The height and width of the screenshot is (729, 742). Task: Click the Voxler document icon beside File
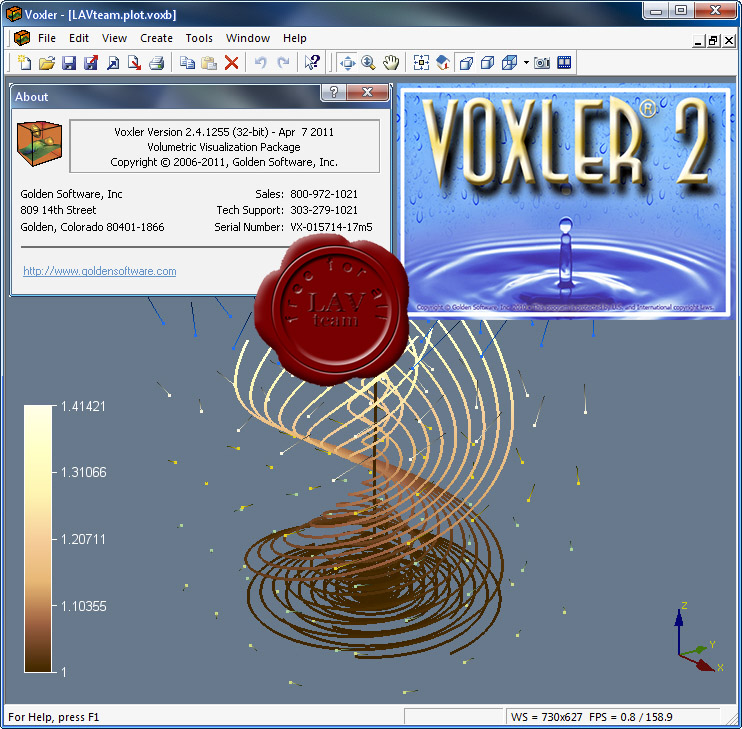[x=22, y=38]
